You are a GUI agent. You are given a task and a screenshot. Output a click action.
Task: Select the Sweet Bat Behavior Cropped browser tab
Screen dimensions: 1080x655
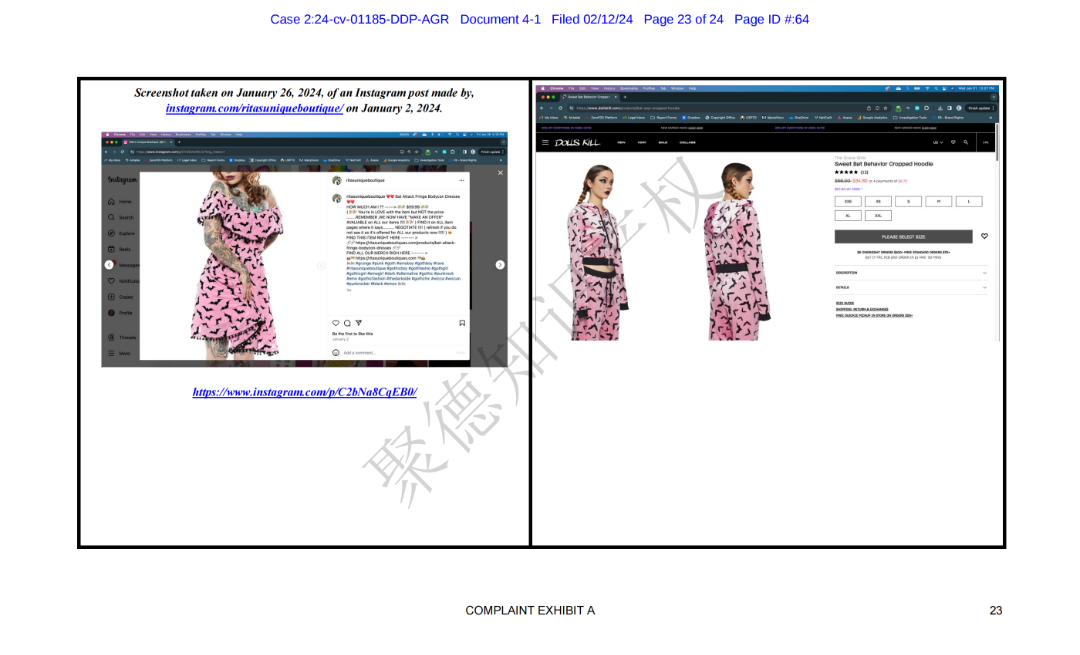[x=590, y=97]
